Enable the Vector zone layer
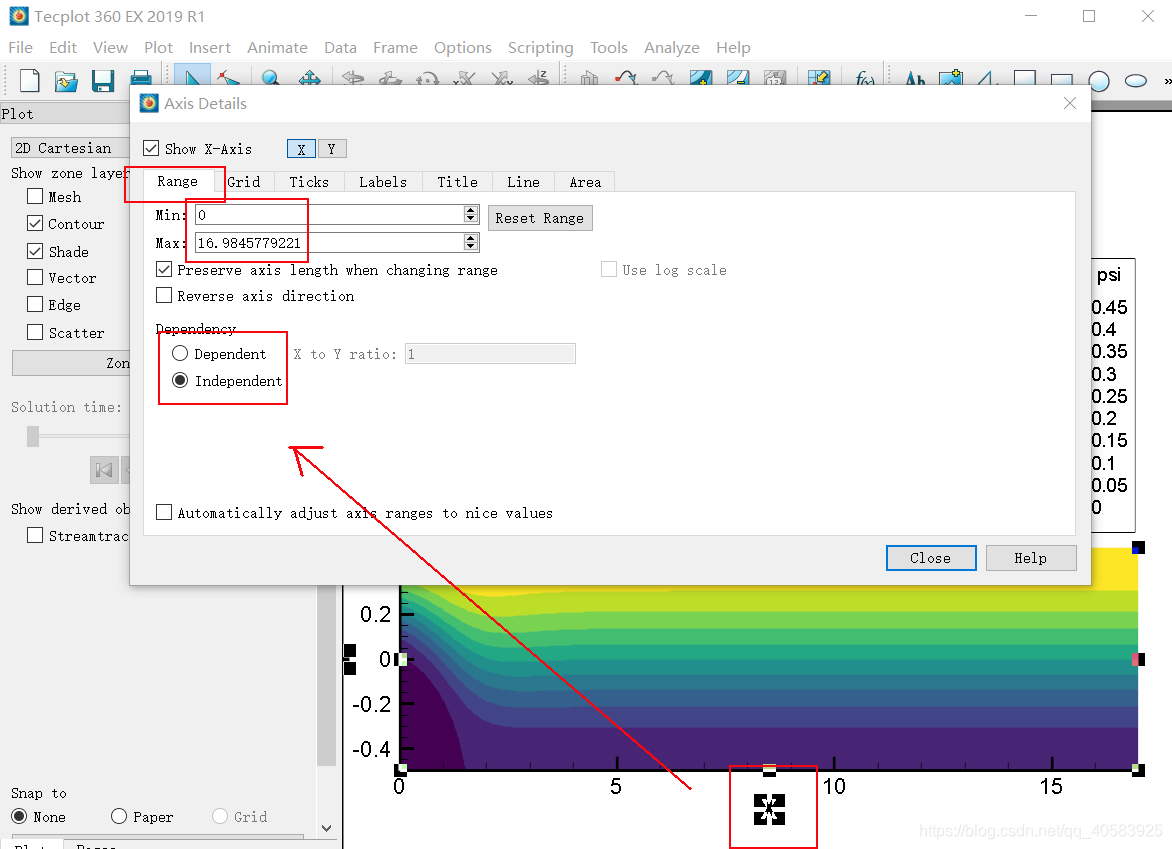1172x849 pixels. pos(34,277)
